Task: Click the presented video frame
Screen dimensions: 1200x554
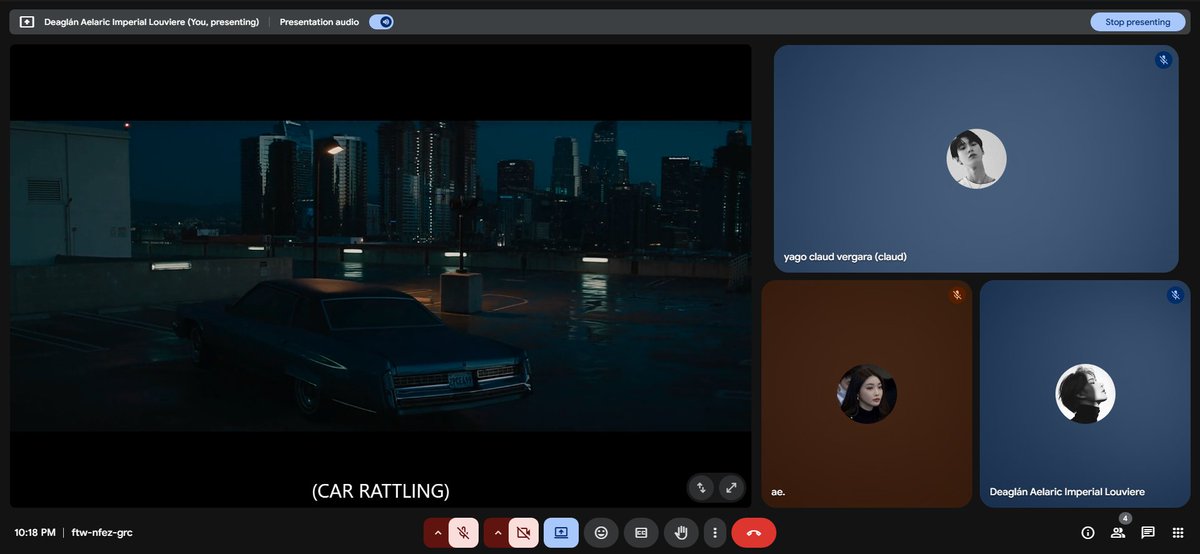Action: click(x=380, y=276)
